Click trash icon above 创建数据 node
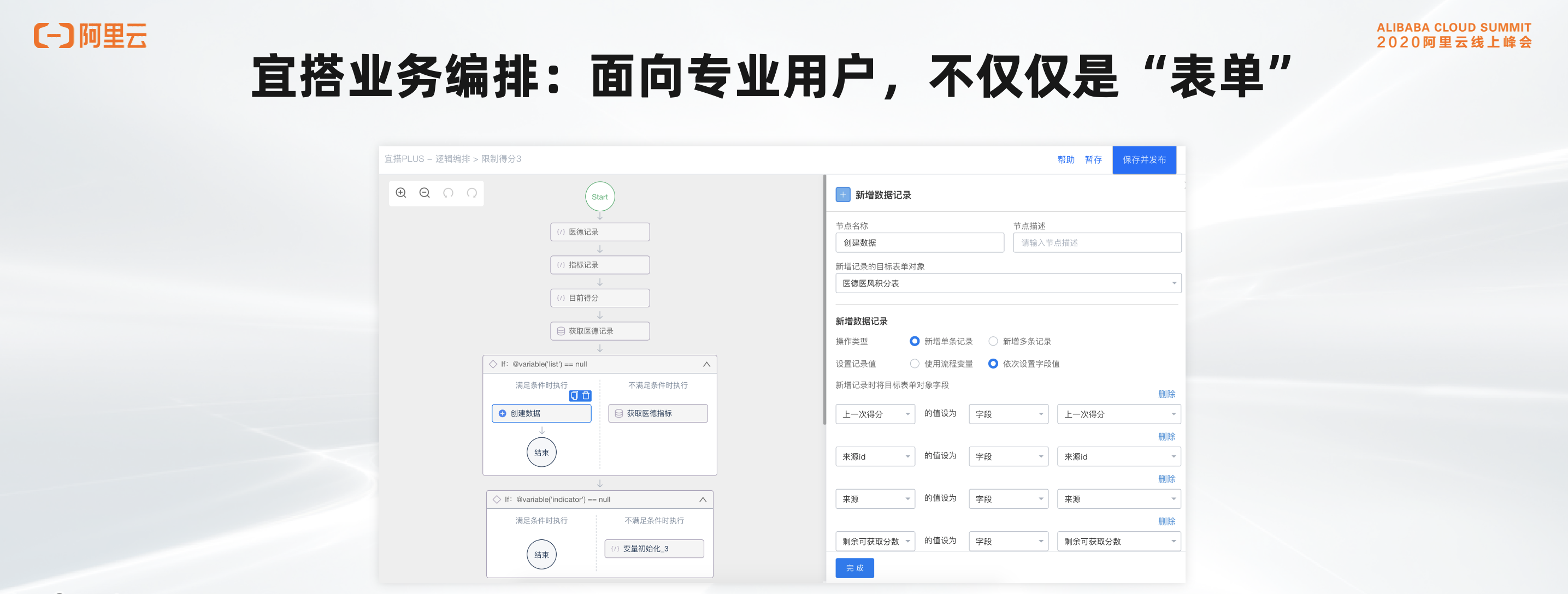Screen dimensions: 1568x594 (x=586, y=396)
